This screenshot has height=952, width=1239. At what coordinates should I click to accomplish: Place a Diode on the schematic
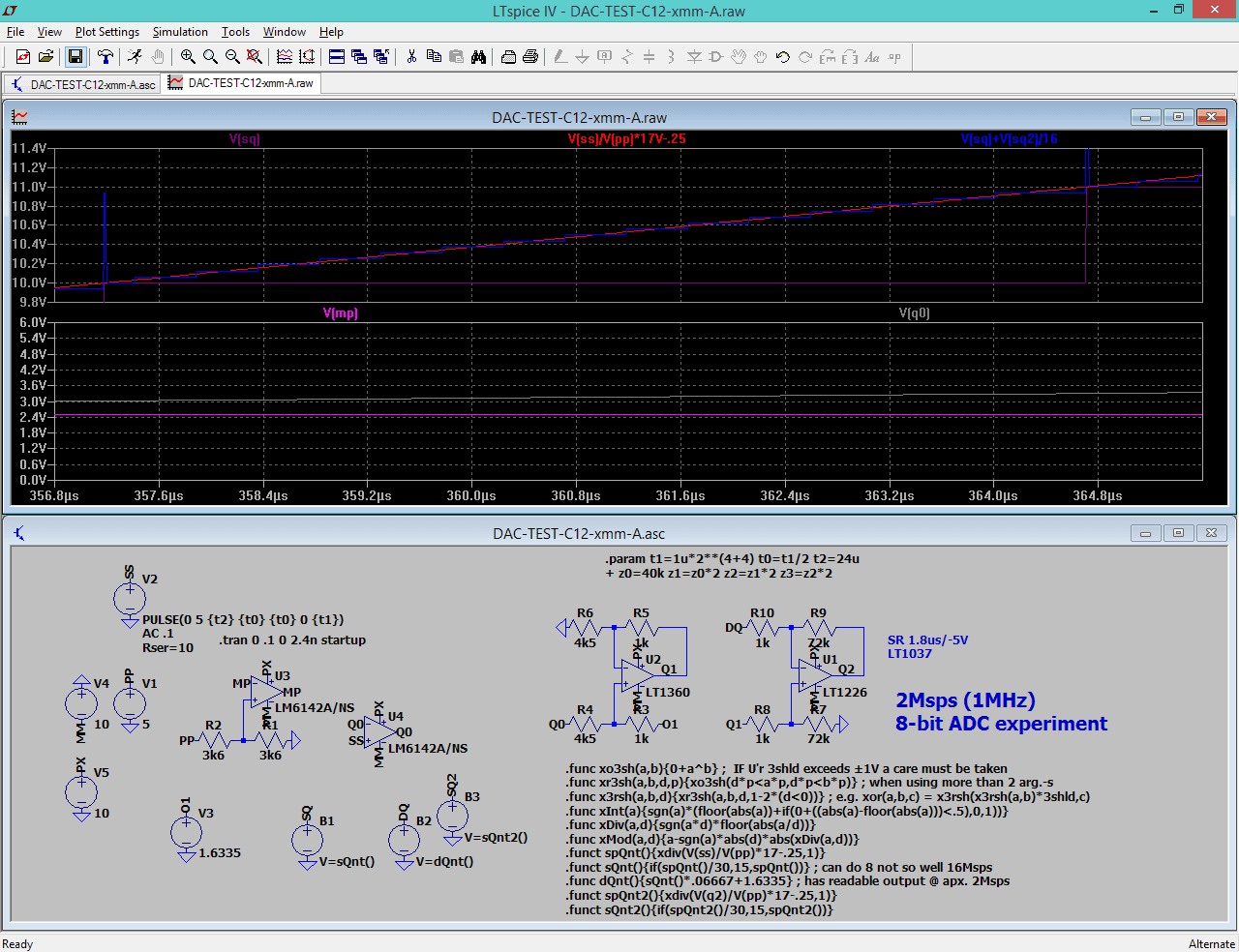coord(694,56)
